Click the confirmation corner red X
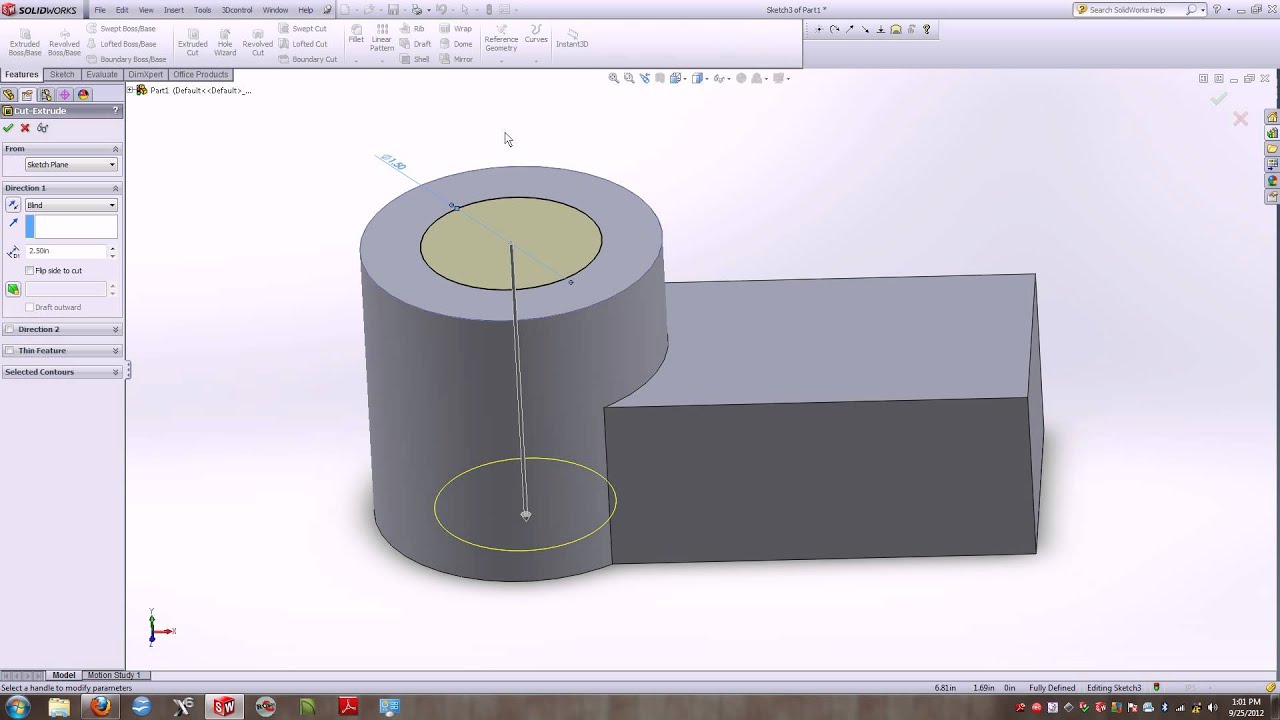Image resolution: width=1280 pixels, height=720 pixels. pos(1241,119)
